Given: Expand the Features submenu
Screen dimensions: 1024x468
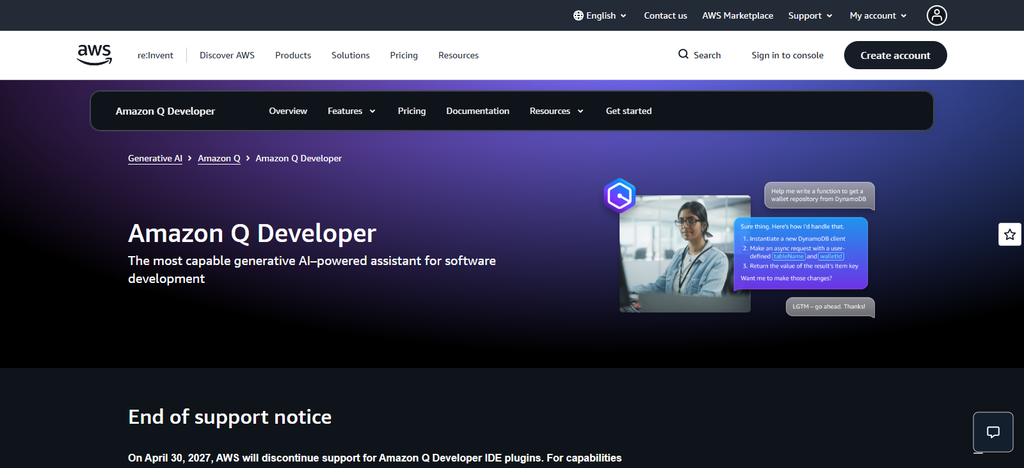Looking at the screenshot, I should (351, 111).
